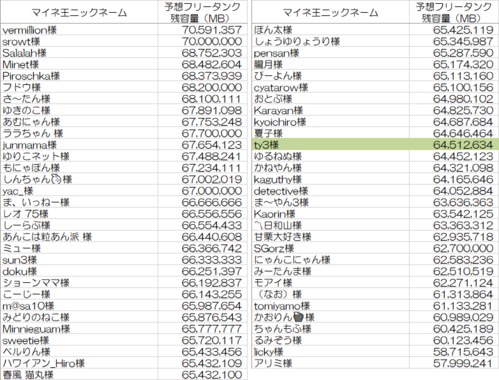The image size is (499, 380).
Task: Click the value 66.192.837
Action: [x=212, y=283]
